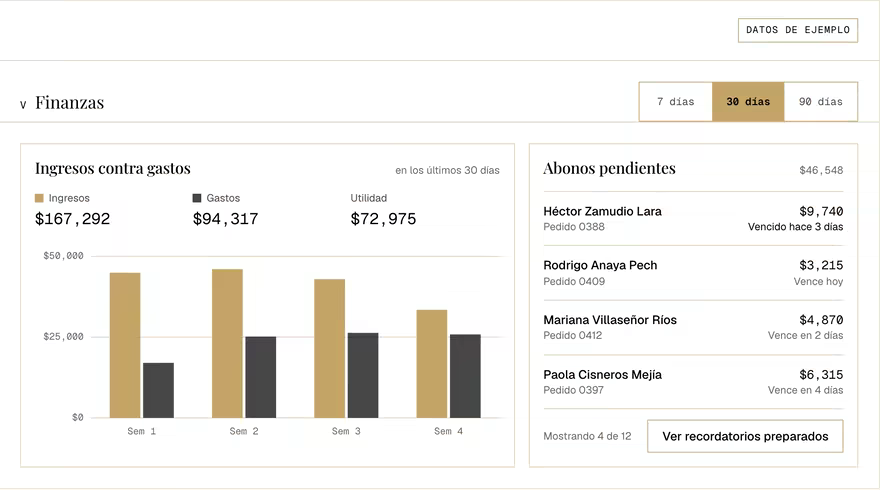This screenshot has height=490, width=880.
Task: Click the Gastos legend color swatch
Action: (196, 198)
